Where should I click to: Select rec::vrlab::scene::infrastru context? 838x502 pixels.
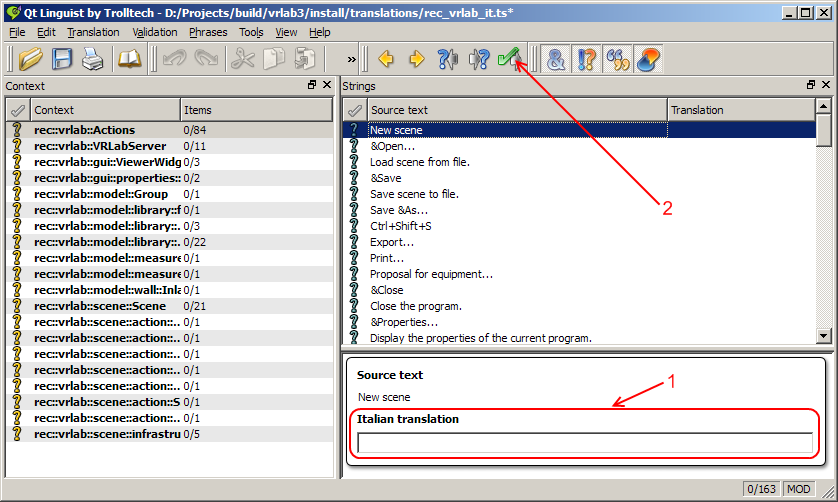[169, 434]
